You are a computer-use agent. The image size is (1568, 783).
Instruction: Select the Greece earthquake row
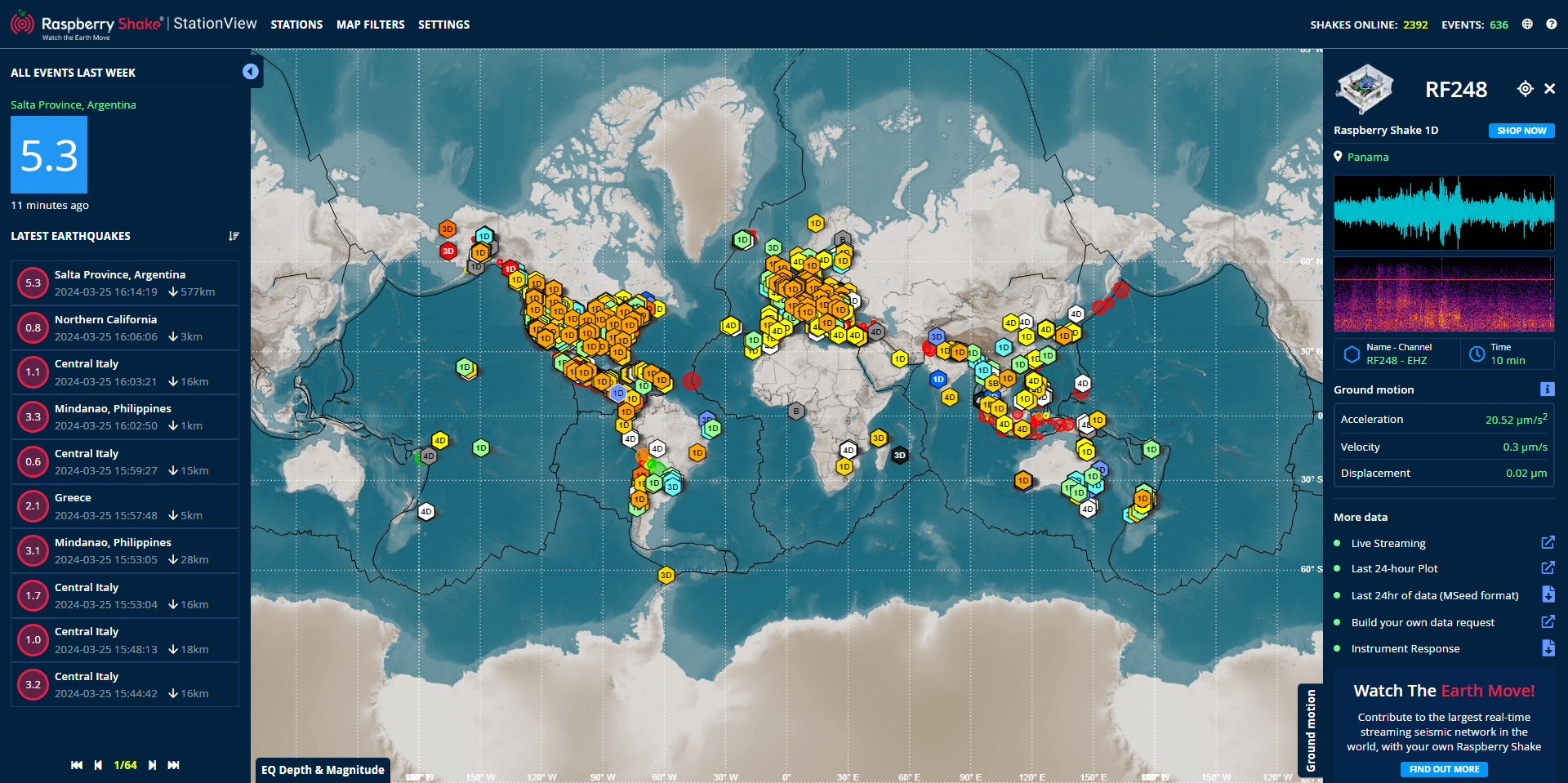click(125, 506)
